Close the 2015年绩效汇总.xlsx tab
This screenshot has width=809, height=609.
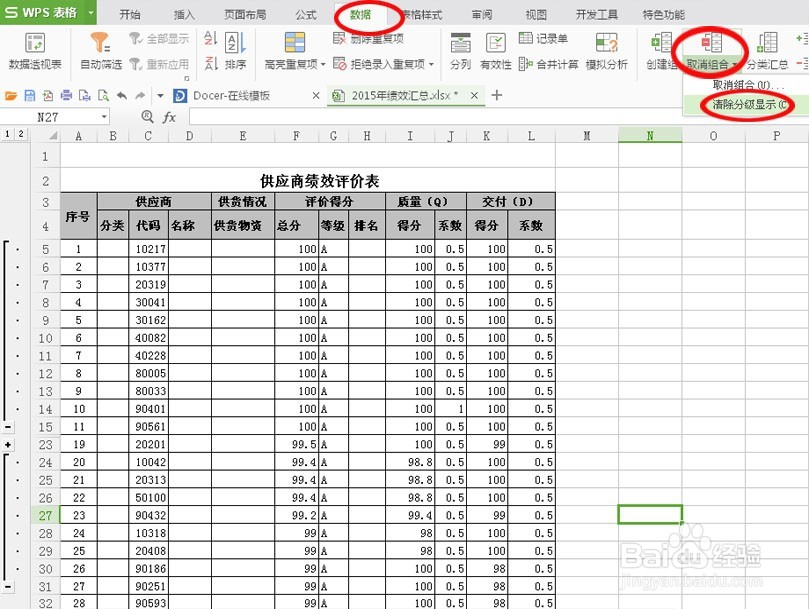pyautogui.click(x=474, y=96)
